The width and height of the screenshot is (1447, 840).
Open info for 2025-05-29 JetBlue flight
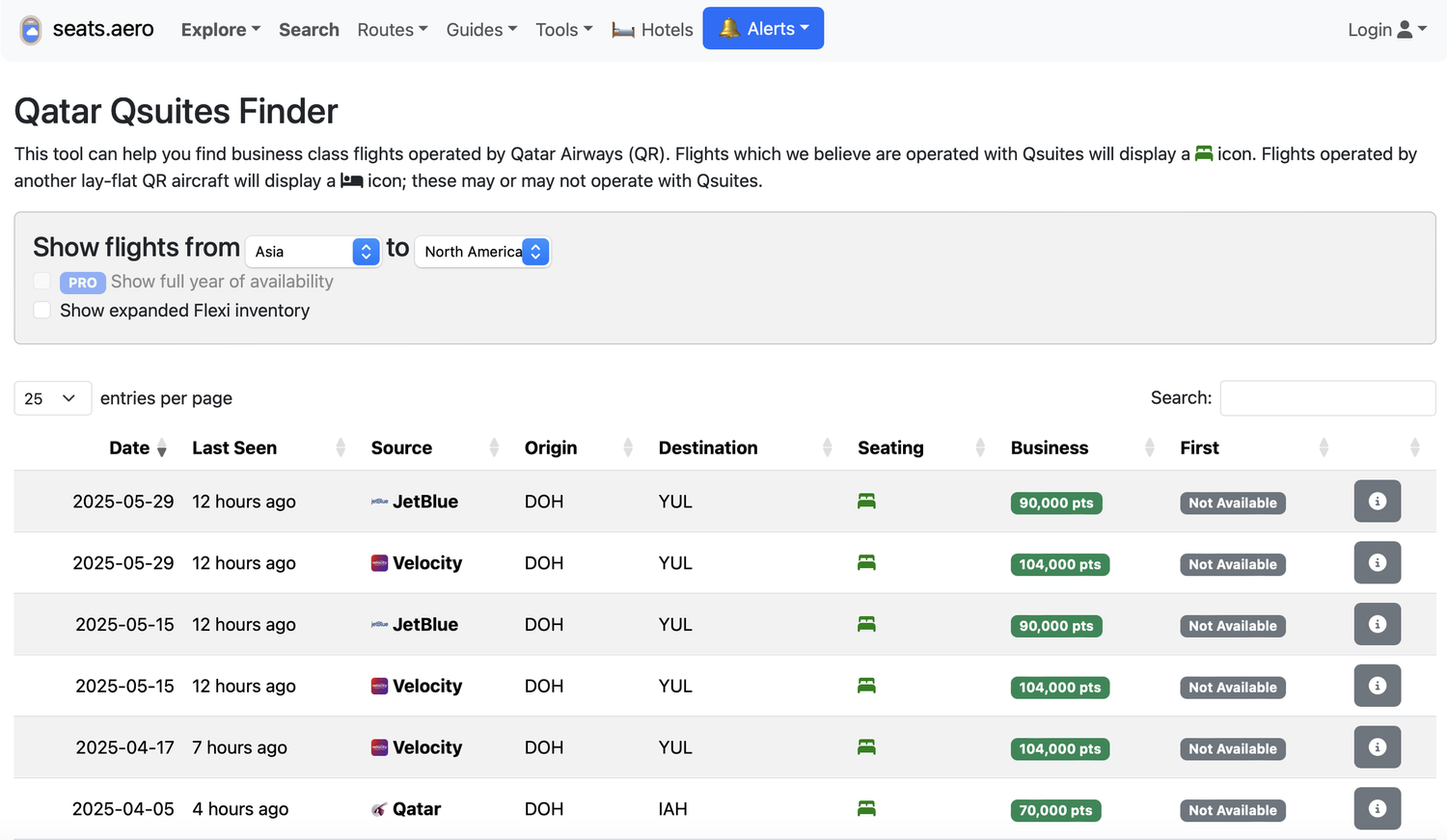point(1377,501)
